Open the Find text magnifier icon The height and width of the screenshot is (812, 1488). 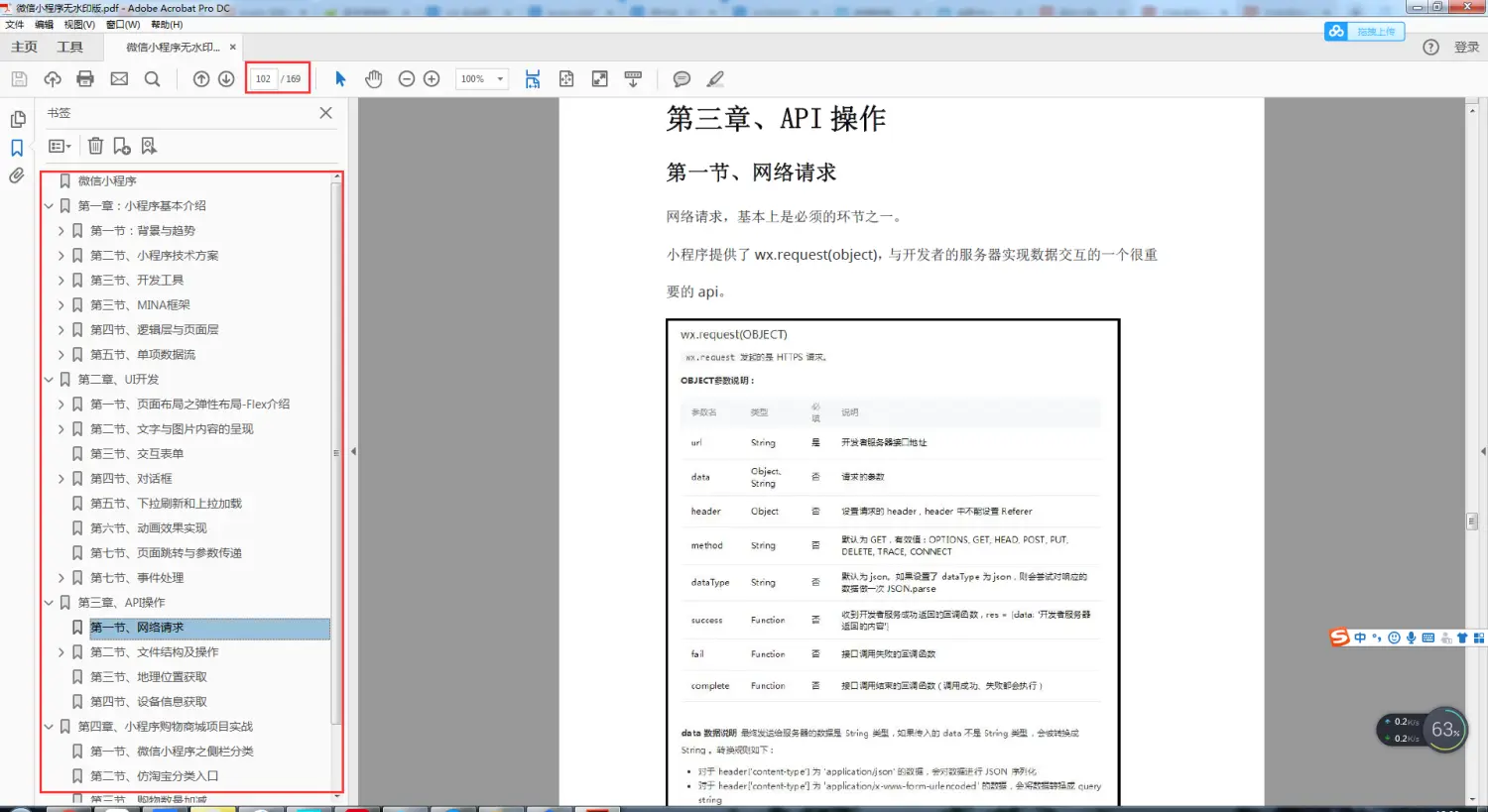[152, 79]
